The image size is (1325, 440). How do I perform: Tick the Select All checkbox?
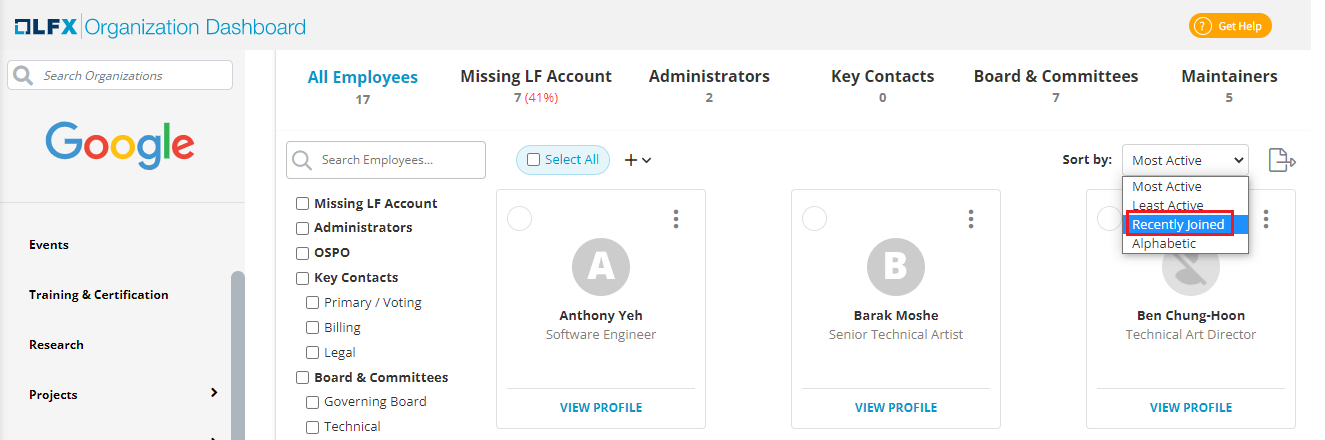point(533,160)
